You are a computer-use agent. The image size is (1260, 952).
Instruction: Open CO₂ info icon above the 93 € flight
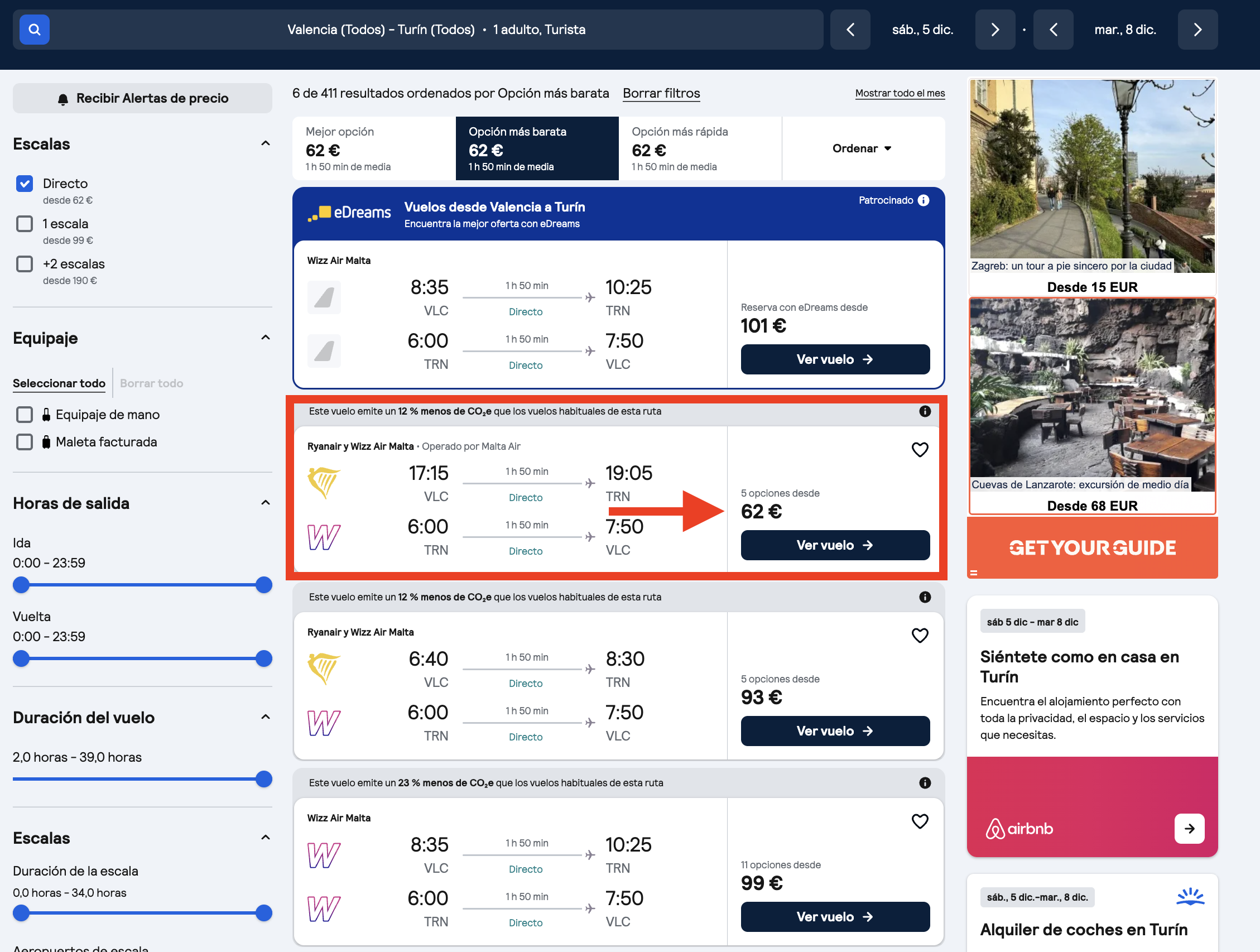coord(925,597)
